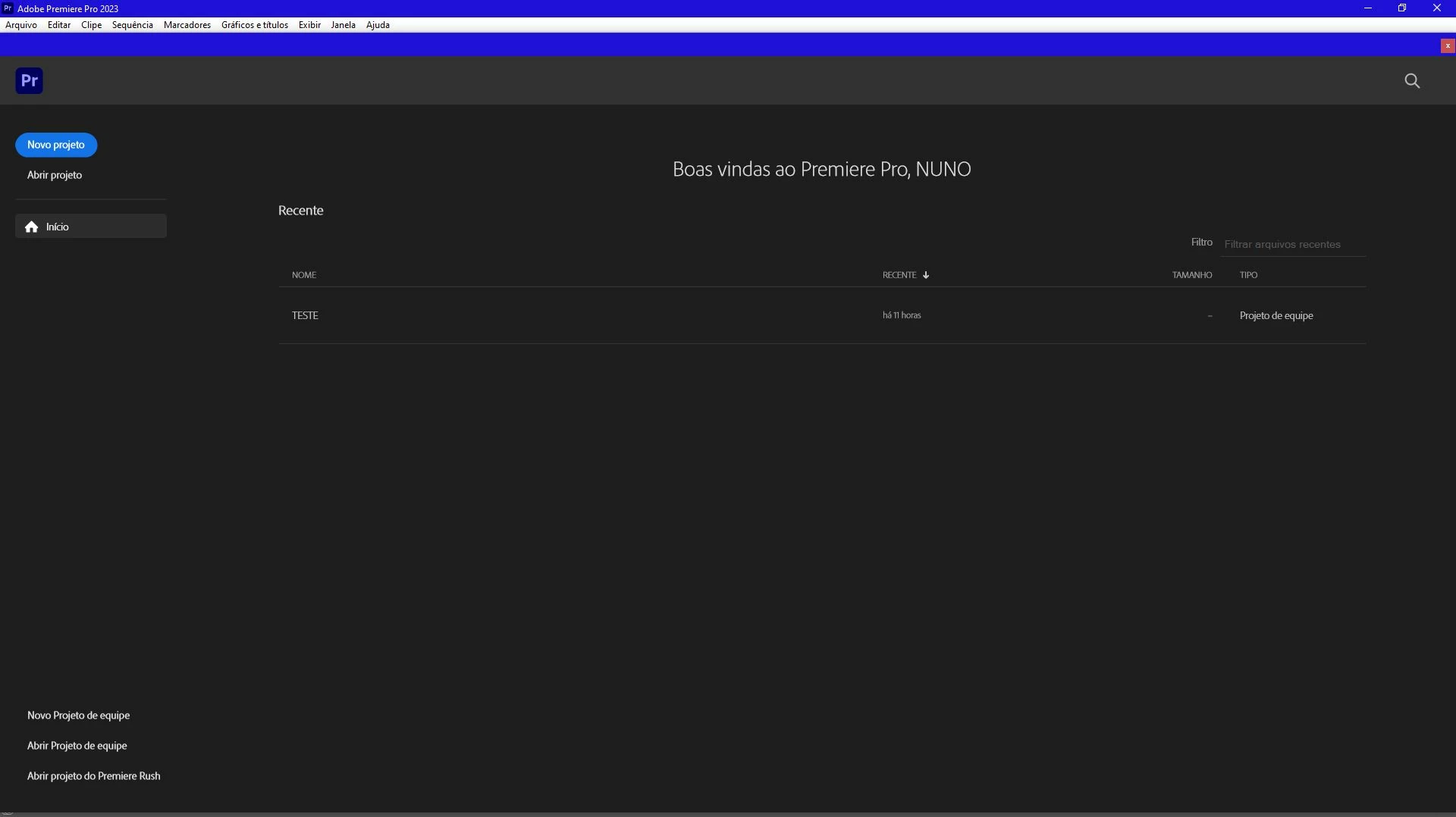
Task: Open the Gráficos e títulos menu
Action: point(254,25)
